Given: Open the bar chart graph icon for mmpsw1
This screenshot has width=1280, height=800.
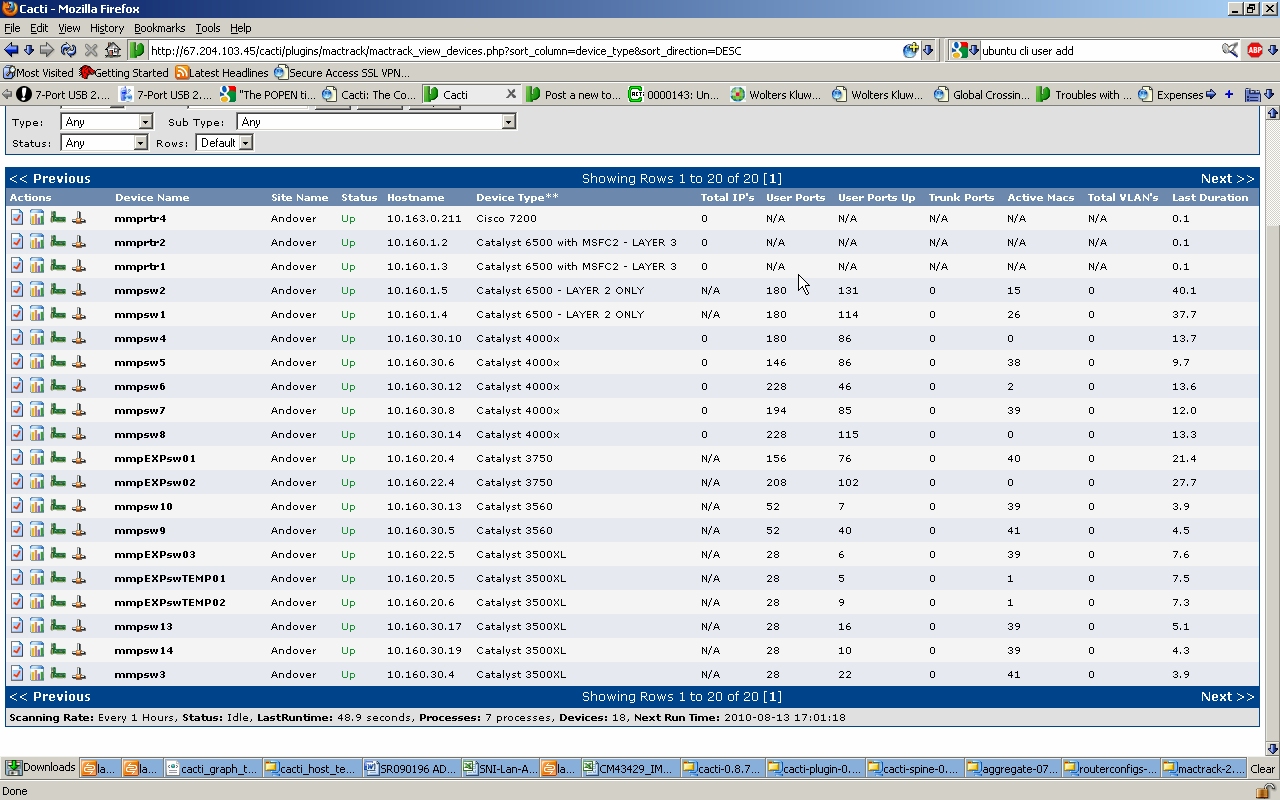Looking at the screenshot, I should pyautogui.click(x=37, y=314).
